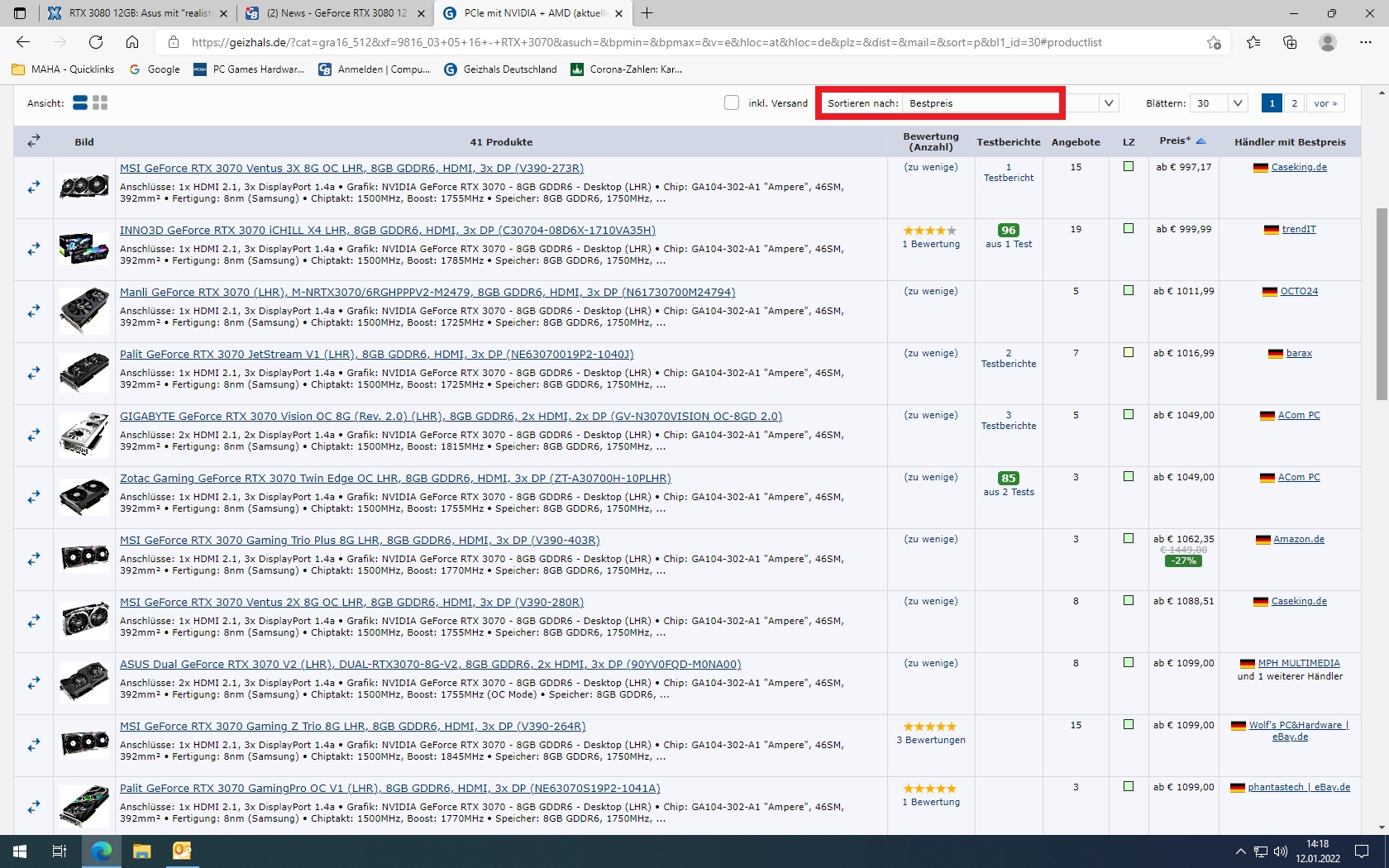Open browser collections
Screen dimensions: 1389x868
click(1290, 42)
